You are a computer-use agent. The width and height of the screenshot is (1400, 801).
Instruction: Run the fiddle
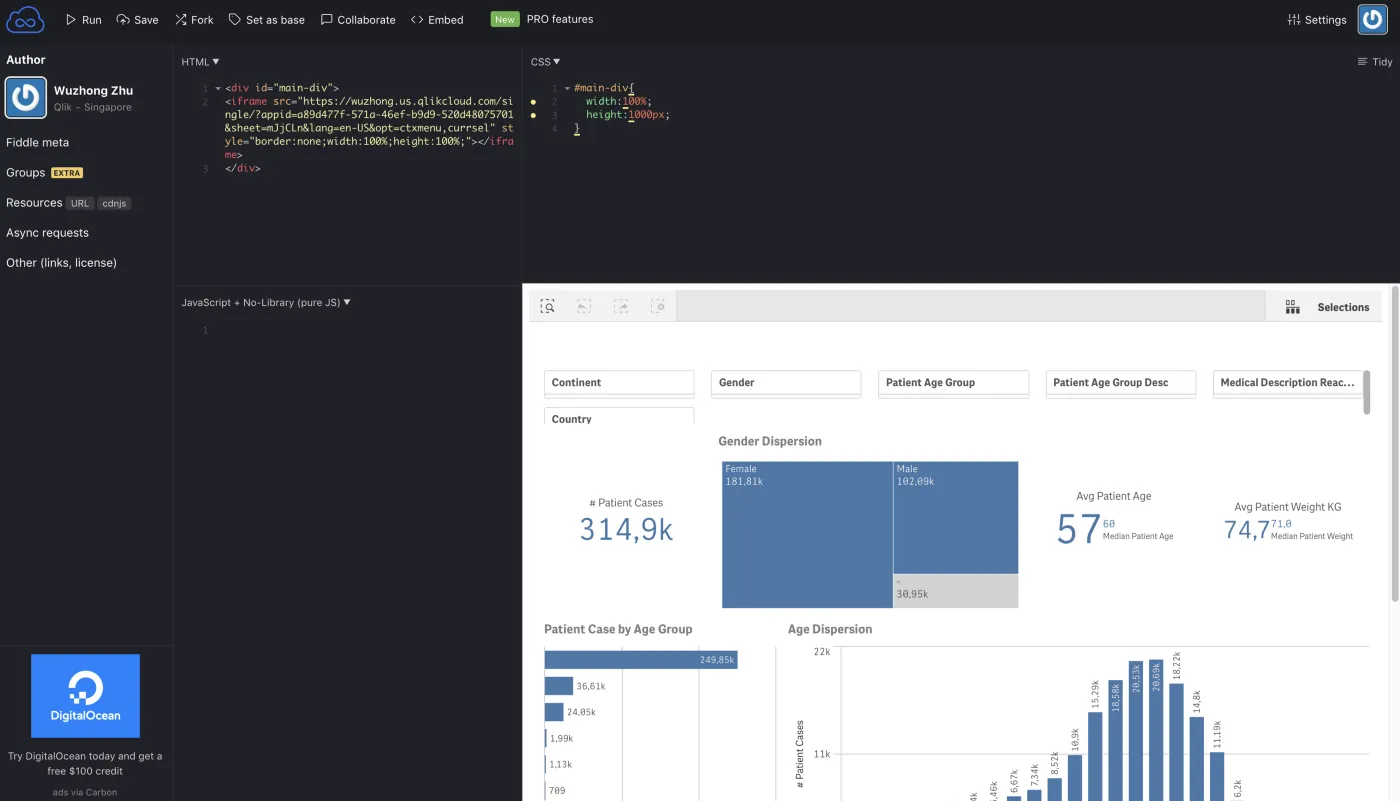pyautogui.click(x=84, y=19)
